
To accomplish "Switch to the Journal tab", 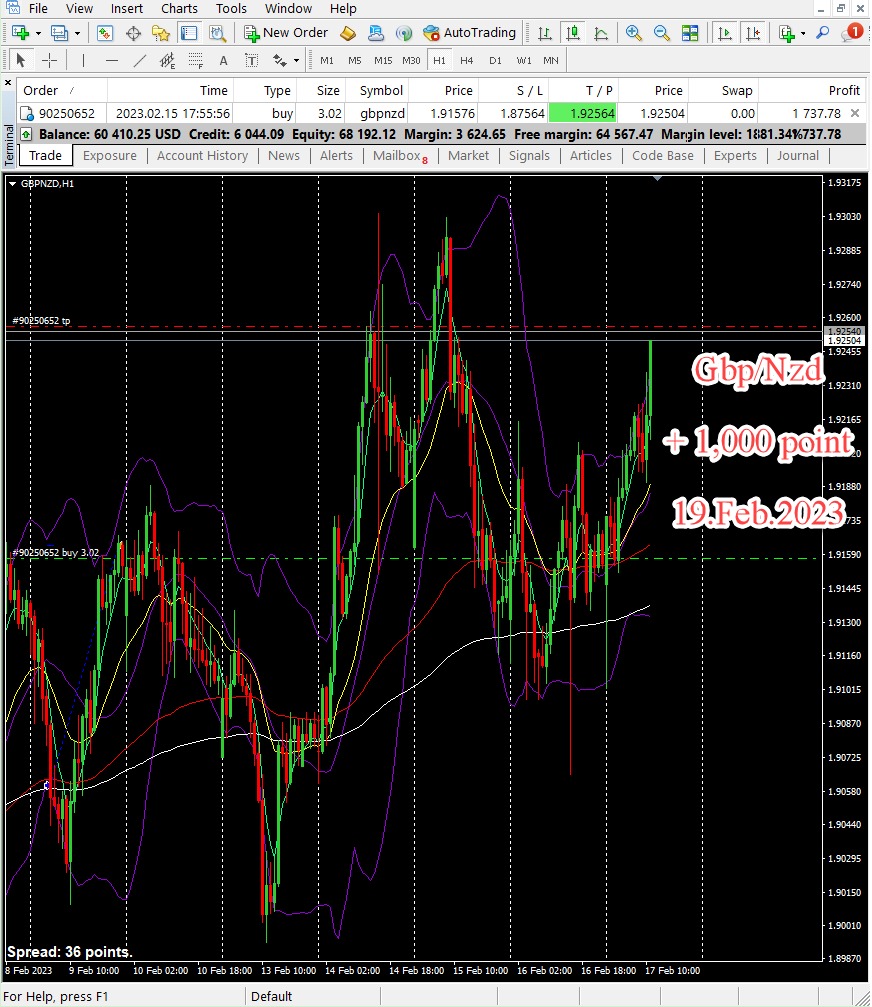I will tap(798, 155).
